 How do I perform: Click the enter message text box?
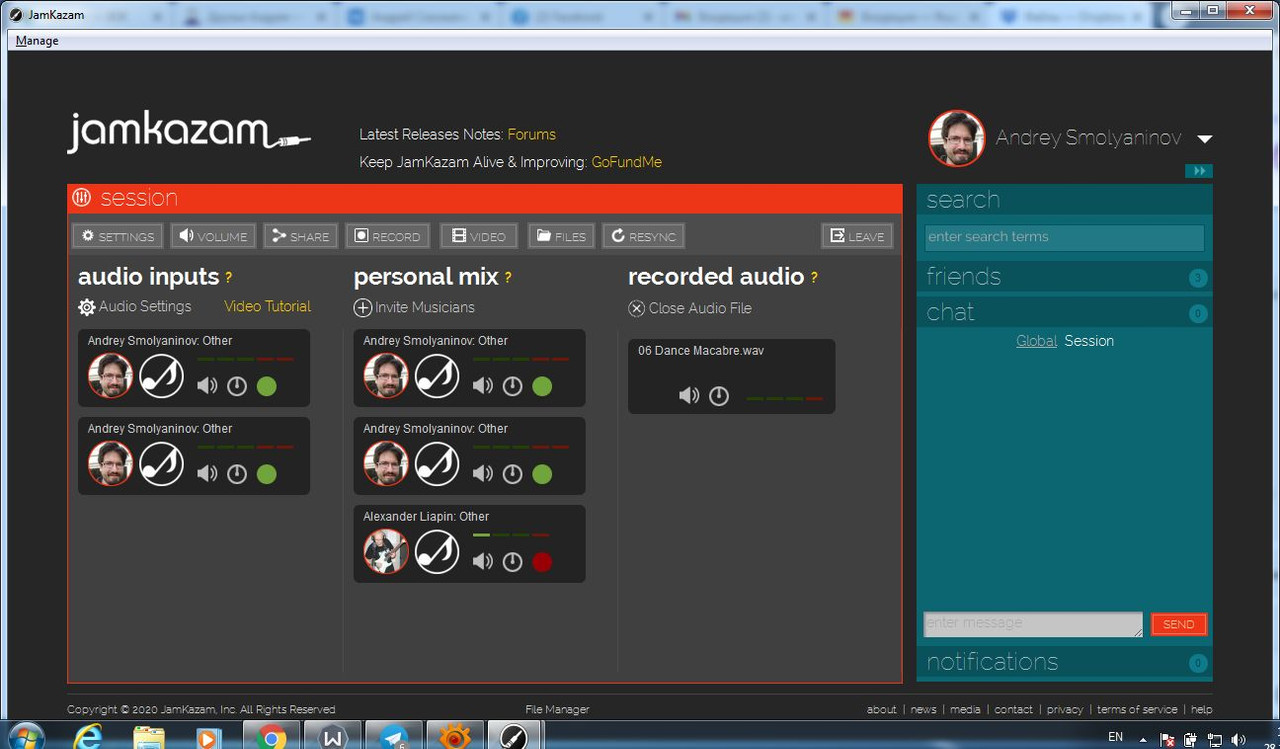[x=1032, y=624]
